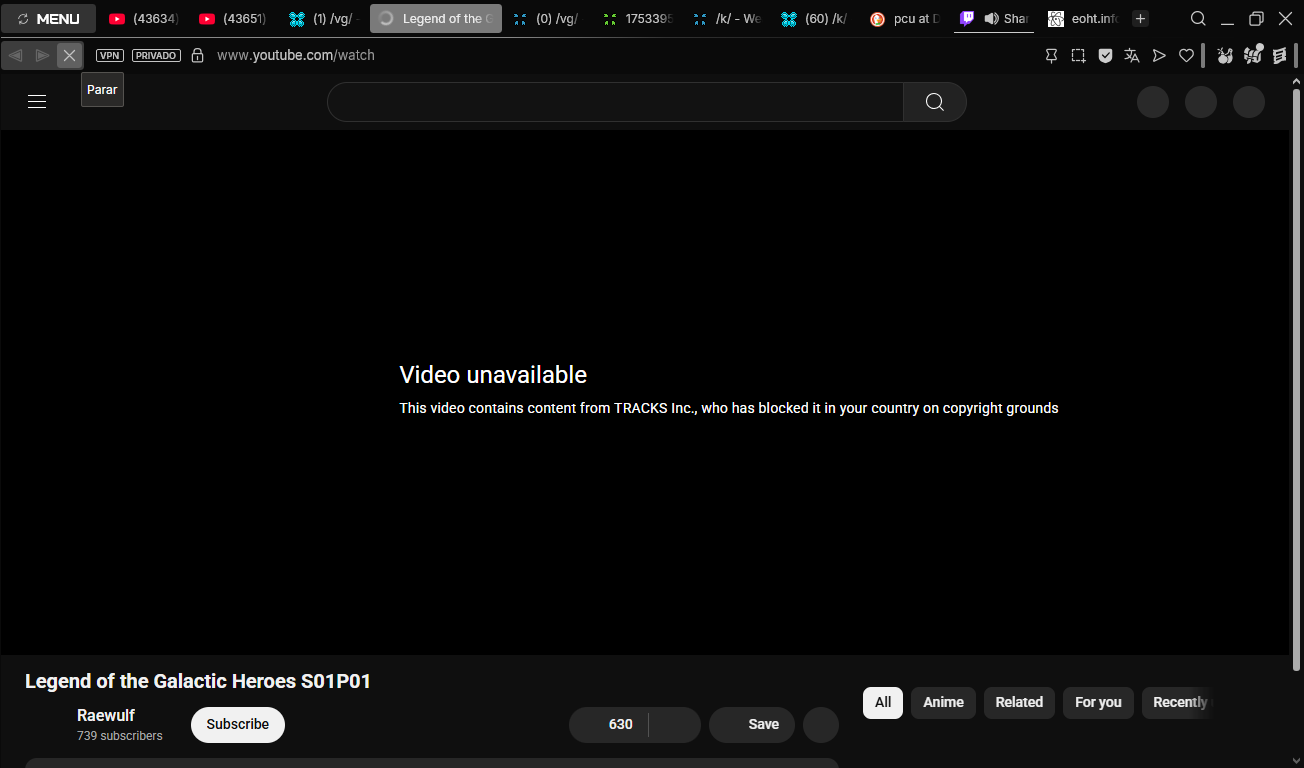Image resolution: width=1304 pixels, height=768 pixels.
Task: Select the Legend of the G… tab
Action: coord(436,19)
